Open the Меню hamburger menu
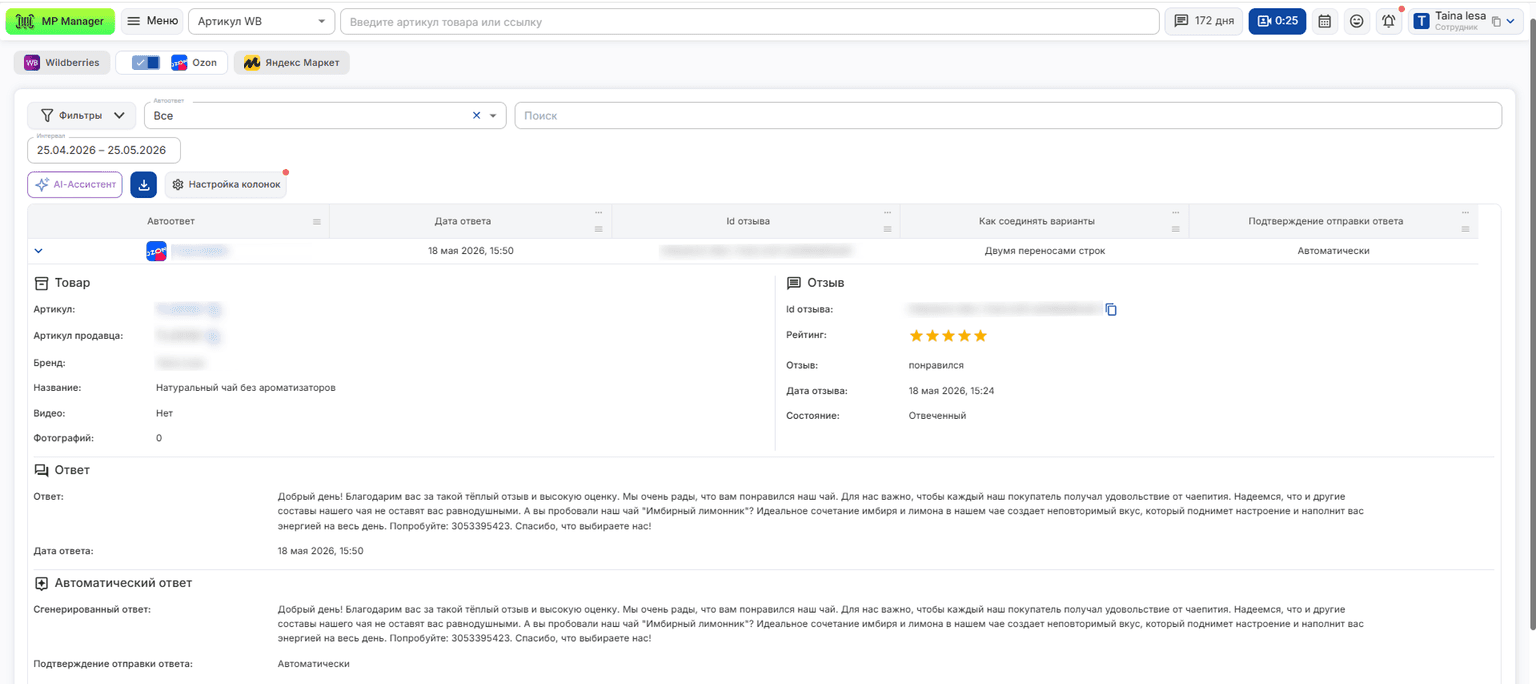The height and width of the screenshot is (684, 1536). point(152,21)
